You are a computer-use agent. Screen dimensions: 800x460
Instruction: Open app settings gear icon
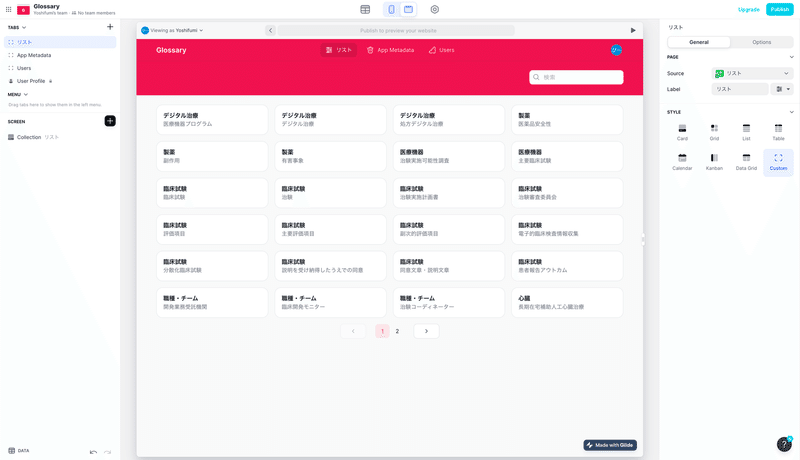point(435,9)
